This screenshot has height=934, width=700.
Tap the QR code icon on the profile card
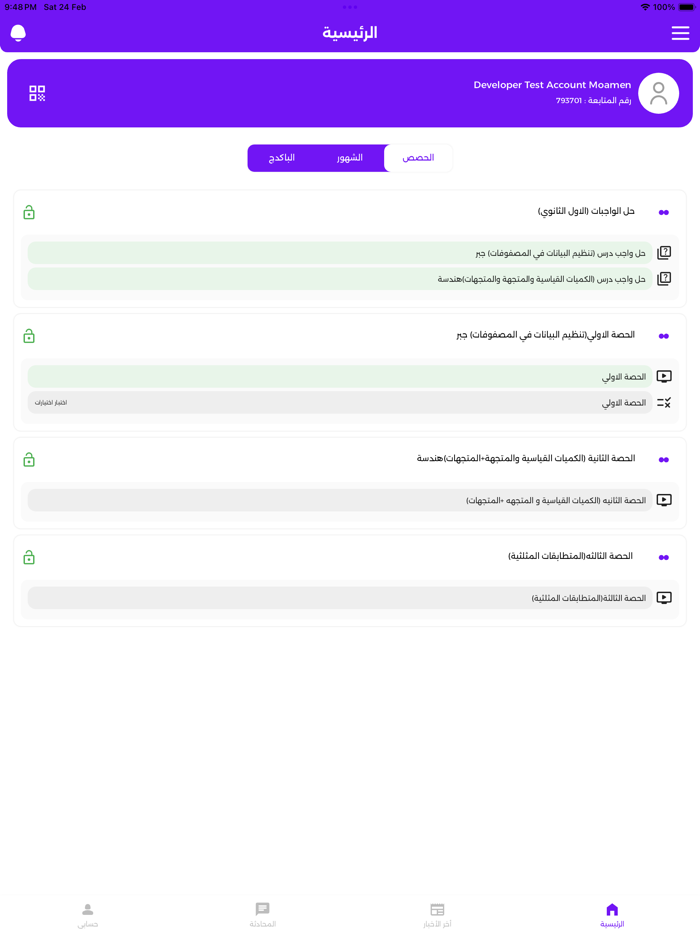[37, 93]
